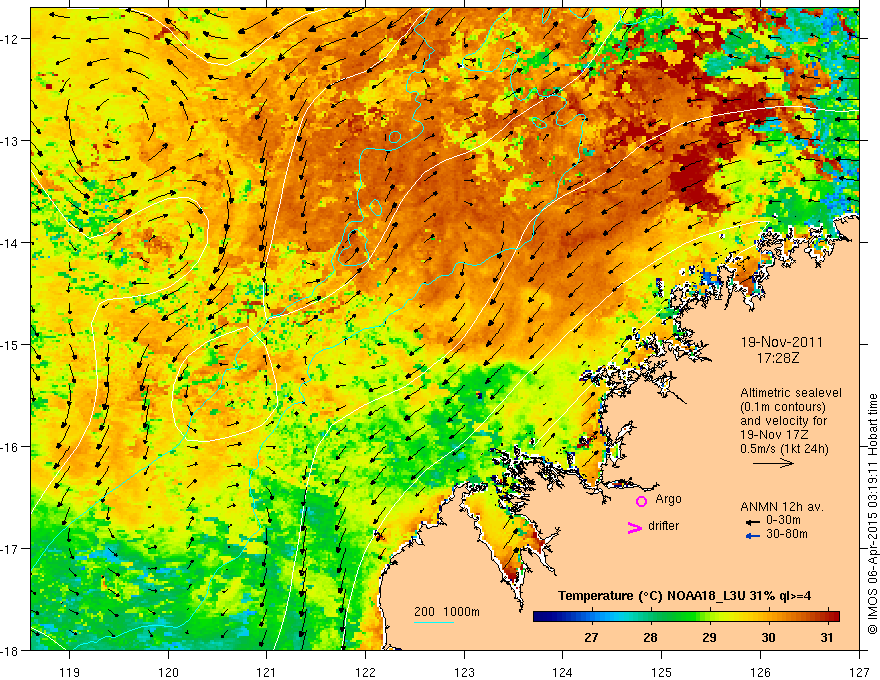Click the longitude 125 axis label
The image size is (880, 680).
pos(662,672)
